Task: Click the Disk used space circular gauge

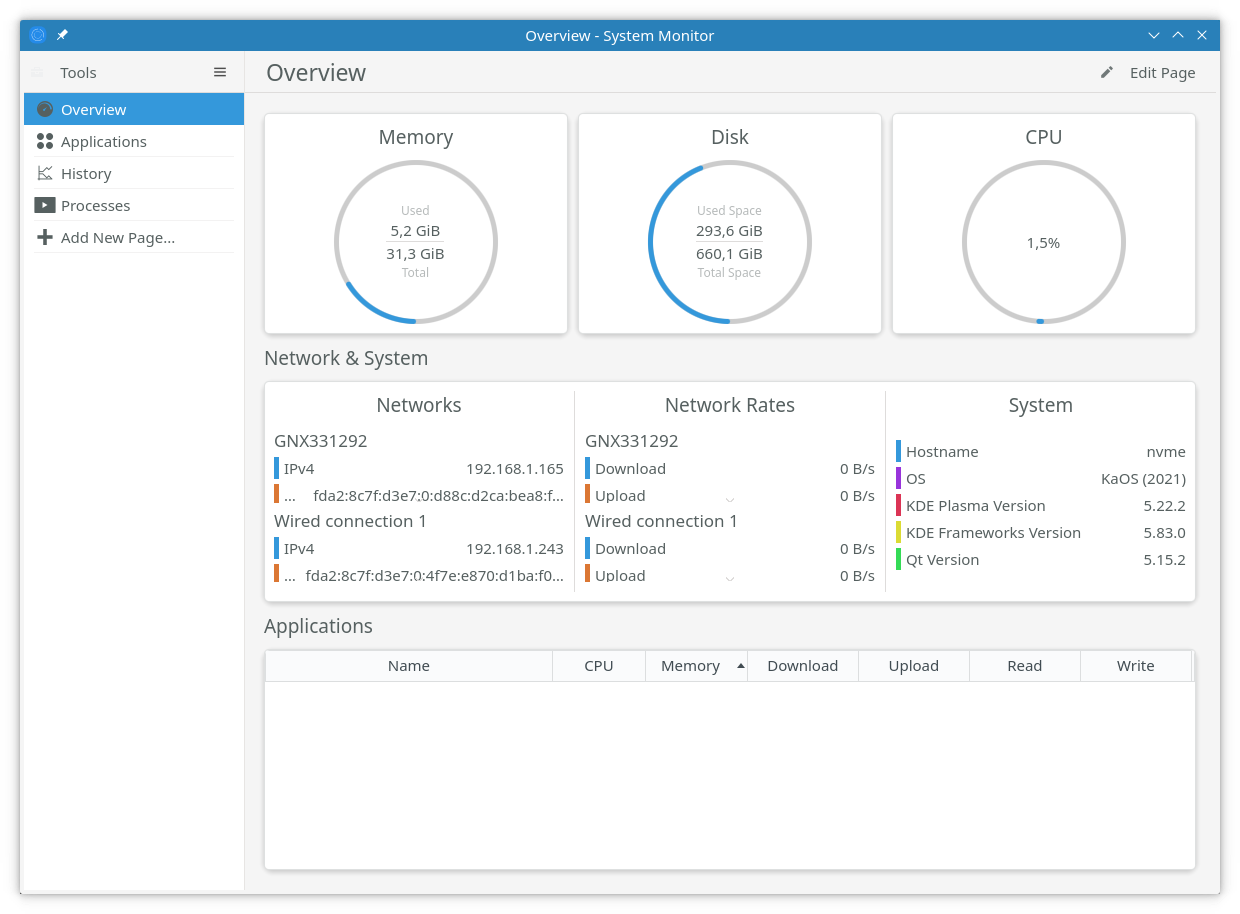Action: tap(729, 242)
